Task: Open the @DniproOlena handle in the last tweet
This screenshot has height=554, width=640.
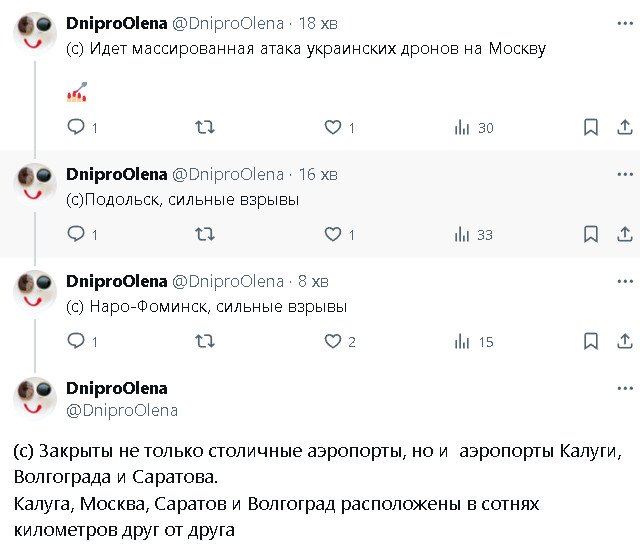Action: pos(121,410)
